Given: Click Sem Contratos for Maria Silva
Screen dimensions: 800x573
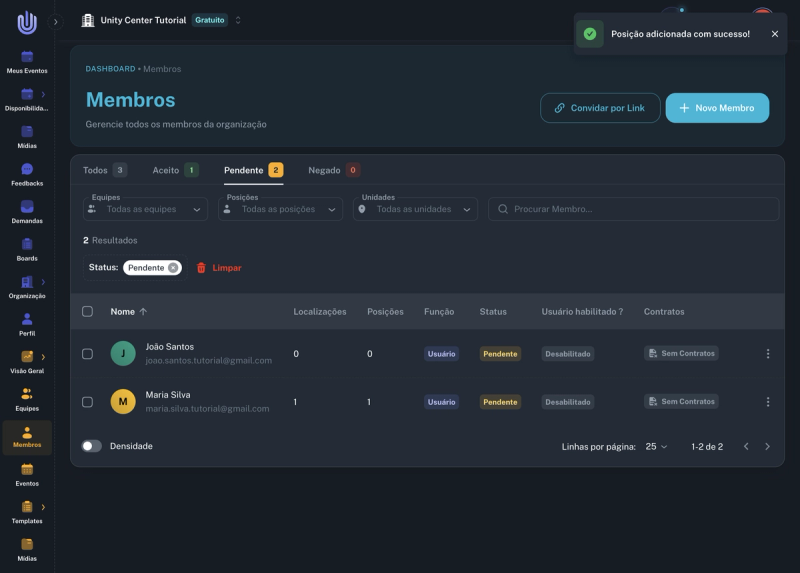Looking at the screenshot, I should coord(681,402).
